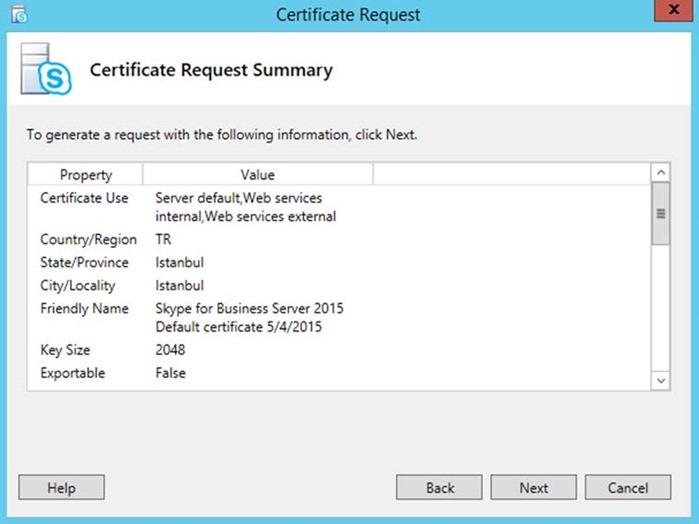Screen dimensions: 699x524
Task: Go Back to the previous wizard step
Action: point(439,487)
